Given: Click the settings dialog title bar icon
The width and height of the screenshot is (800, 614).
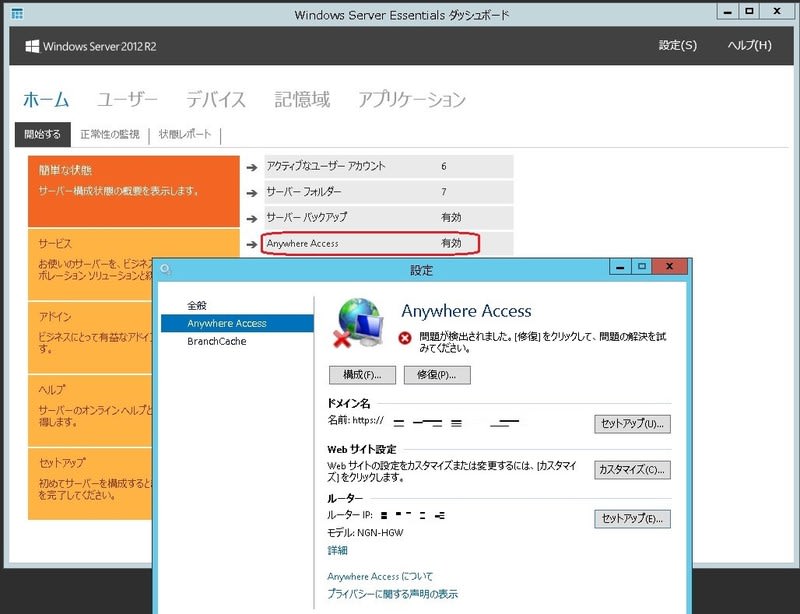Looking at the screenshot, I should [x=165, y=269].
